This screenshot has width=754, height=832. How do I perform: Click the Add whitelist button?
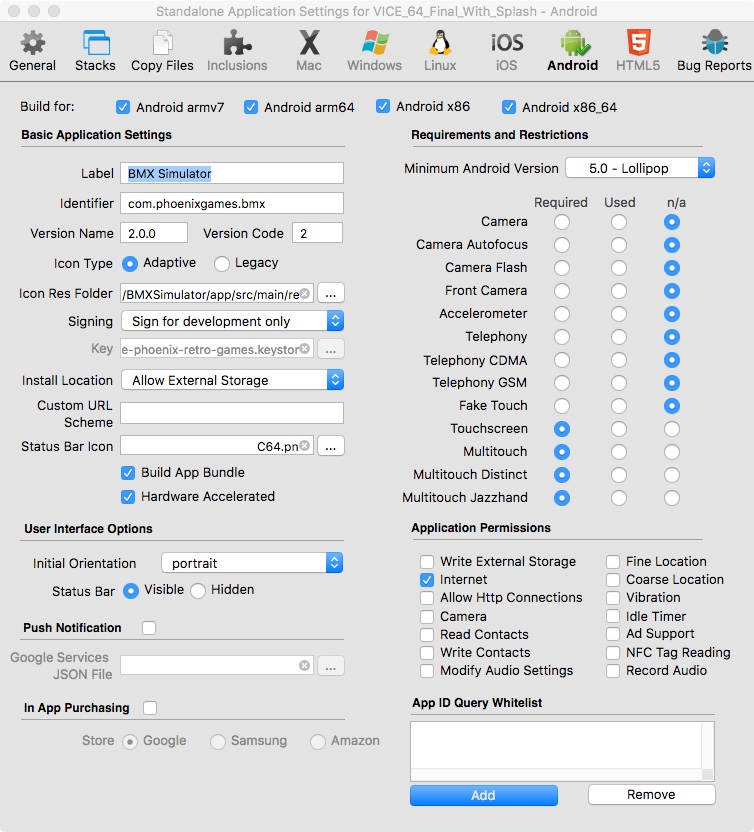pyautogui.click(x=483, y=795)
